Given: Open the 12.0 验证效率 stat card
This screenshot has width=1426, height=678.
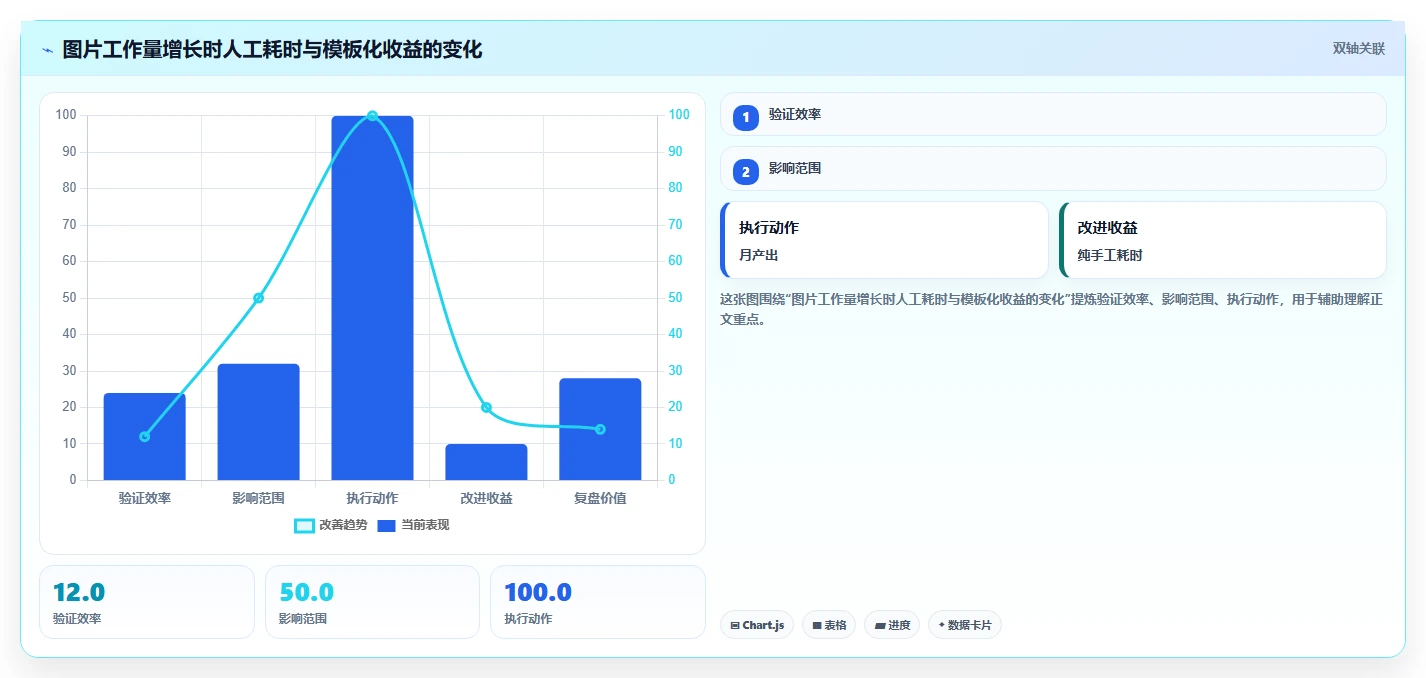Looking at the screenshot, I should (x=147, y=602).
